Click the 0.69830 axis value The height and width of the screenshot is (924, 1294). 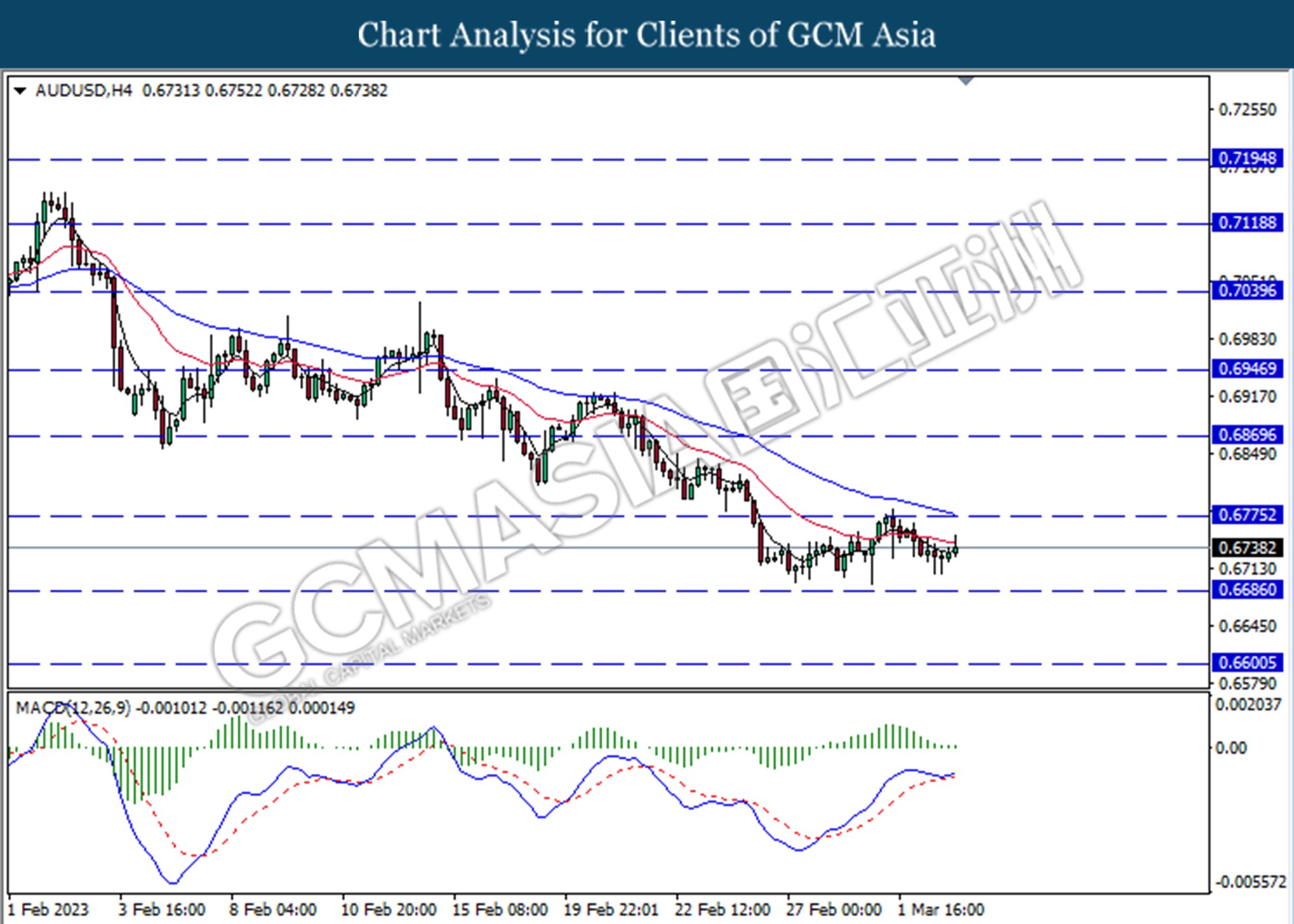click(1247, 340)
